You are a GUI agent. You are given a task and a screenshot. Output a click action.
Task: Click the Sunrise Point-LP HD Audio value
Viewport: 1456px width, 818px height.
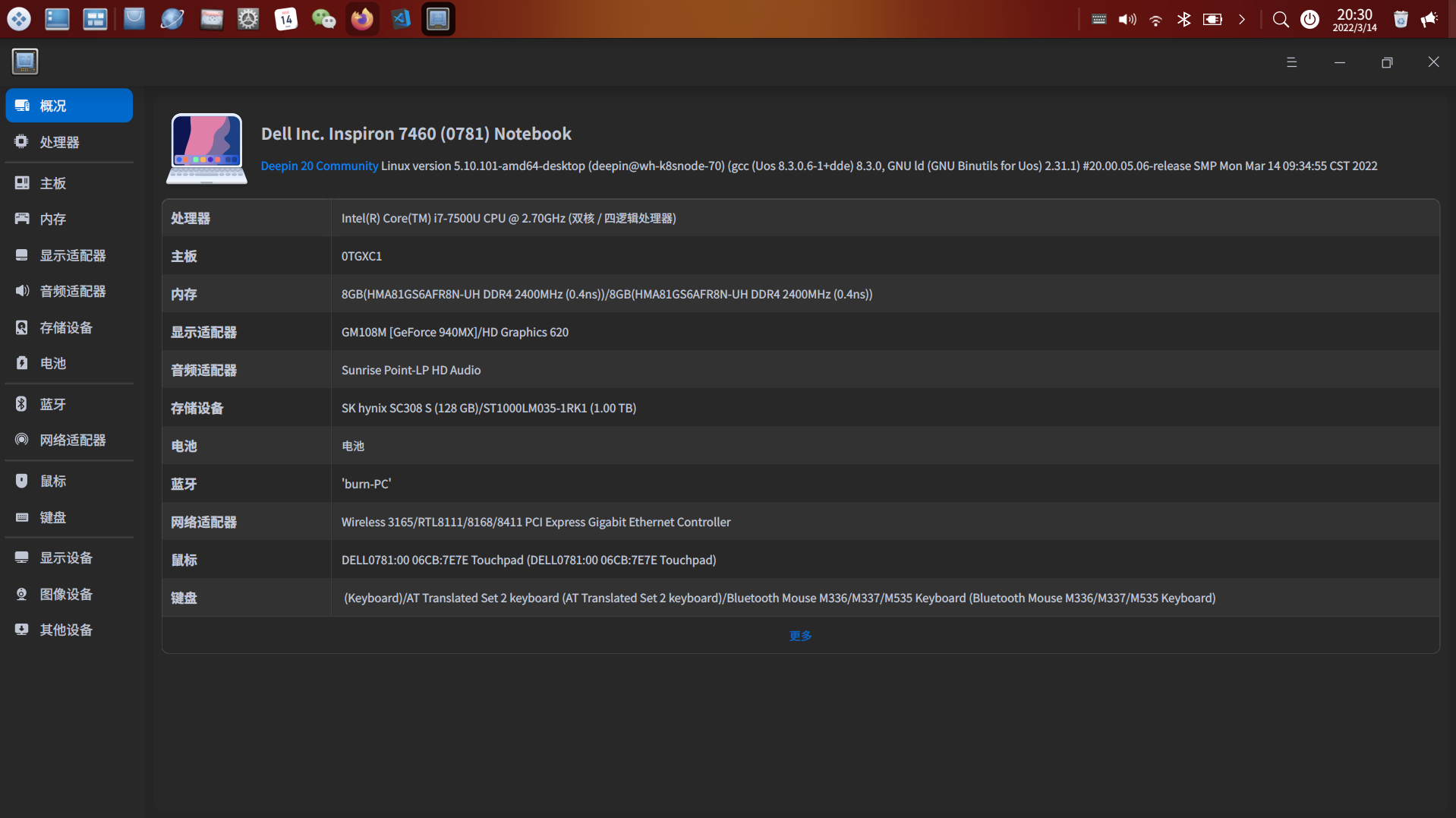tap(411, 370)
